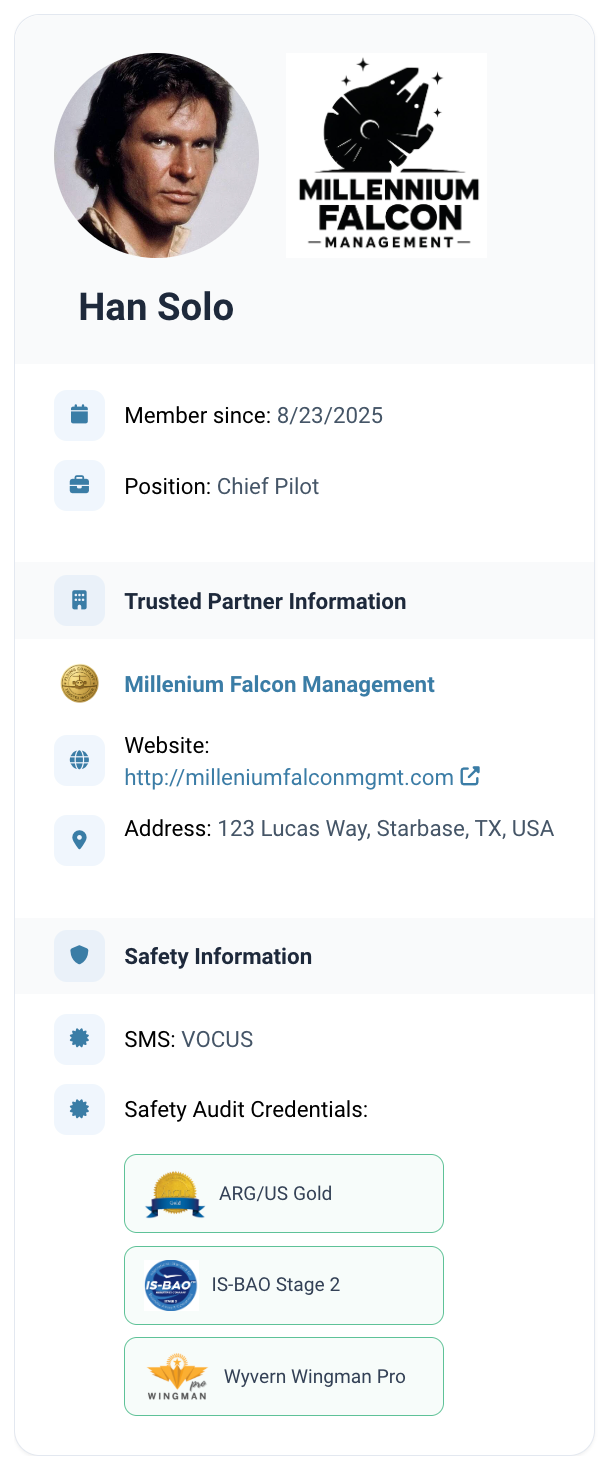Image resolution: width=610 pixels, height=1472 pixels.
Task: Click the Millennium Falcon Management company logo
Action: tap(386, 155)
